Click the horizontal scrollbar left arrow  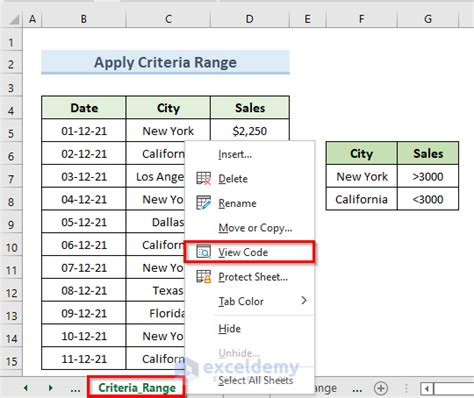click(x=427, y=389)
